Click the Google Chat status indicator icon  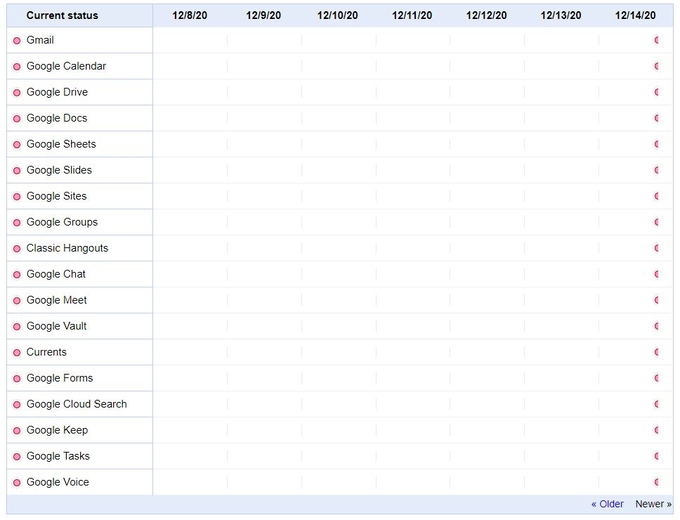tap(17, 275)
